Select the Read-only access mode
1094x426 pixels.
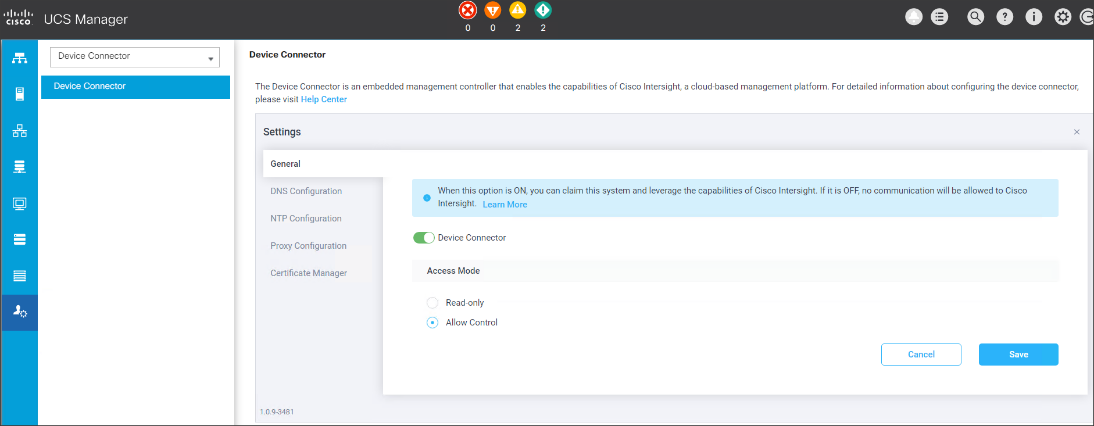(x=433, y=303)
